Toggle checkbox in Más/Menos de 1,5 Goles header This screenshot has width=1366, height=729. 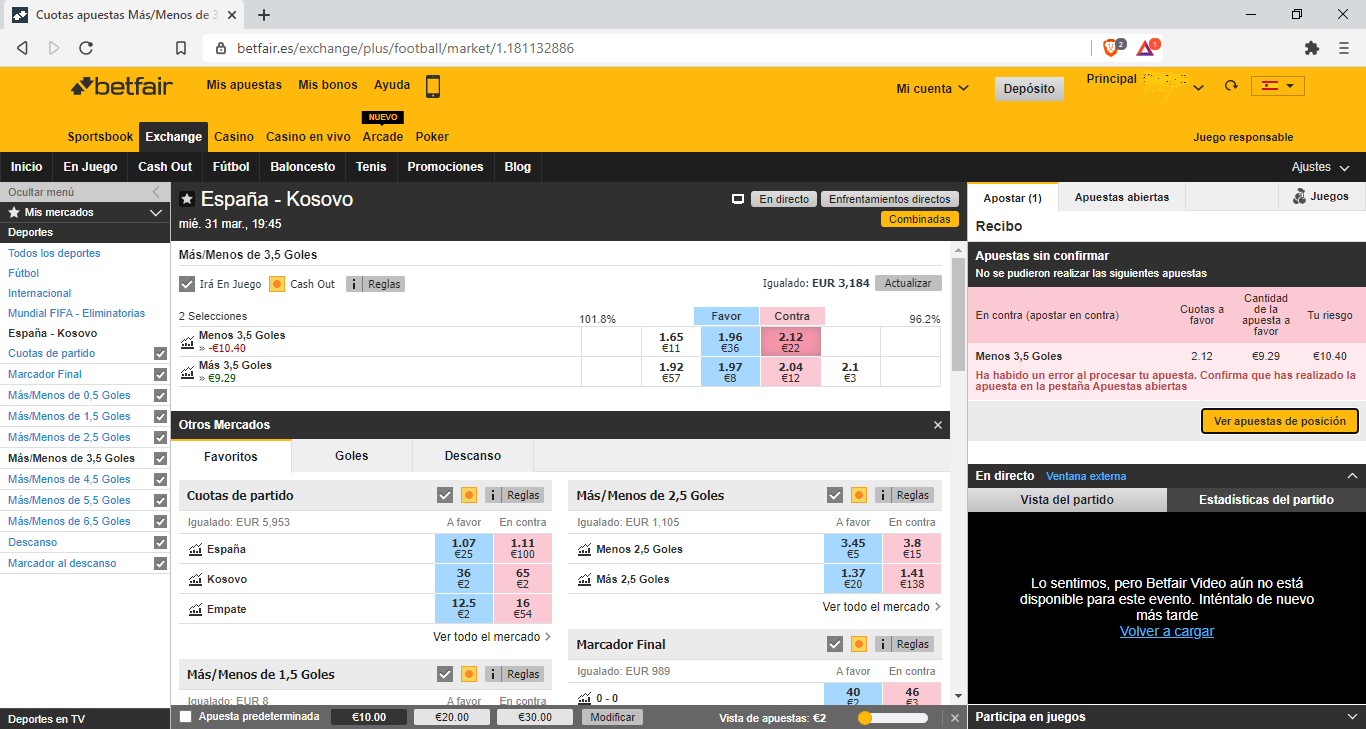click(445, 674)
